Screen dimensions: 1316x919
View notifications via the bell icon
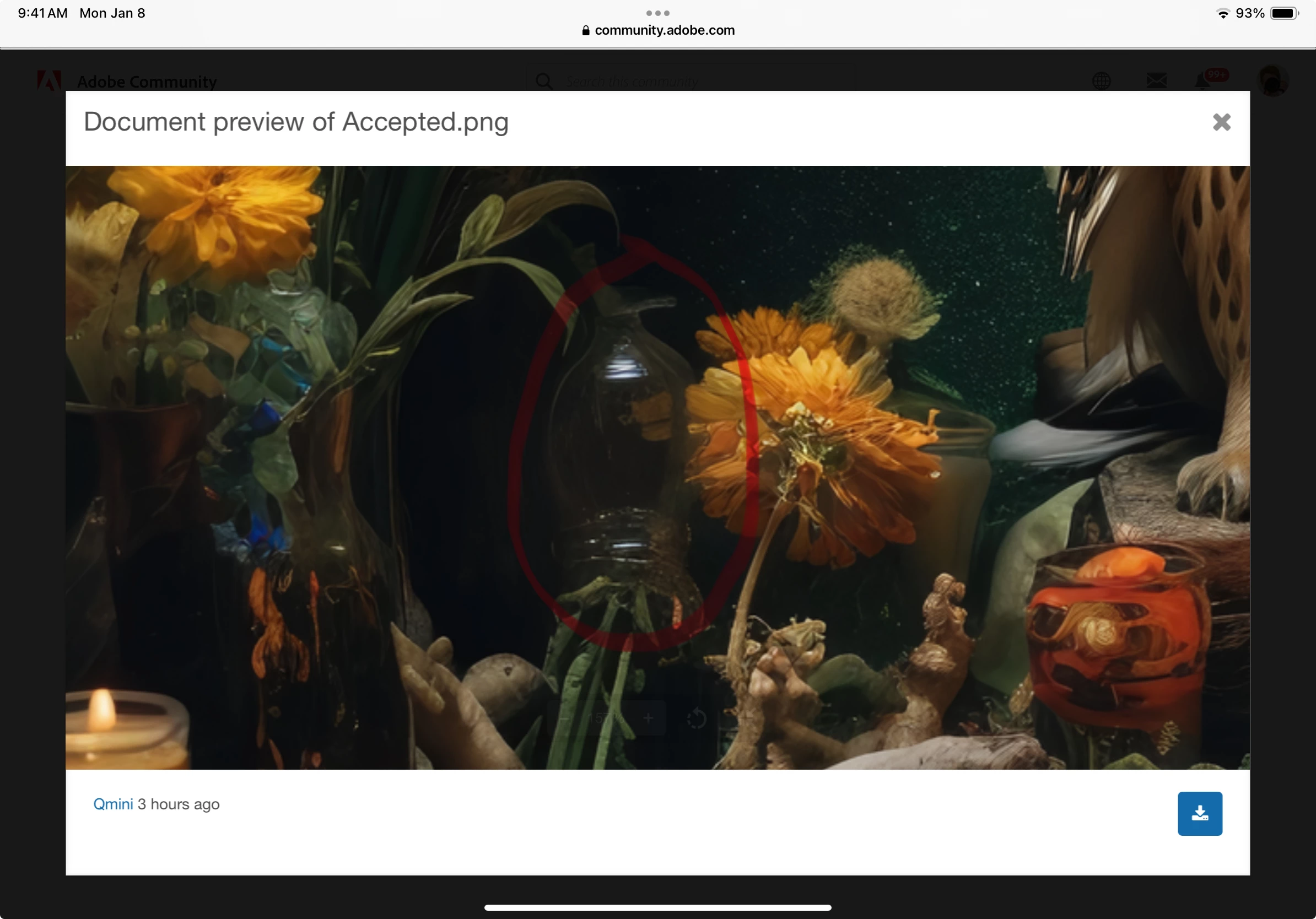coord(1203,81)
